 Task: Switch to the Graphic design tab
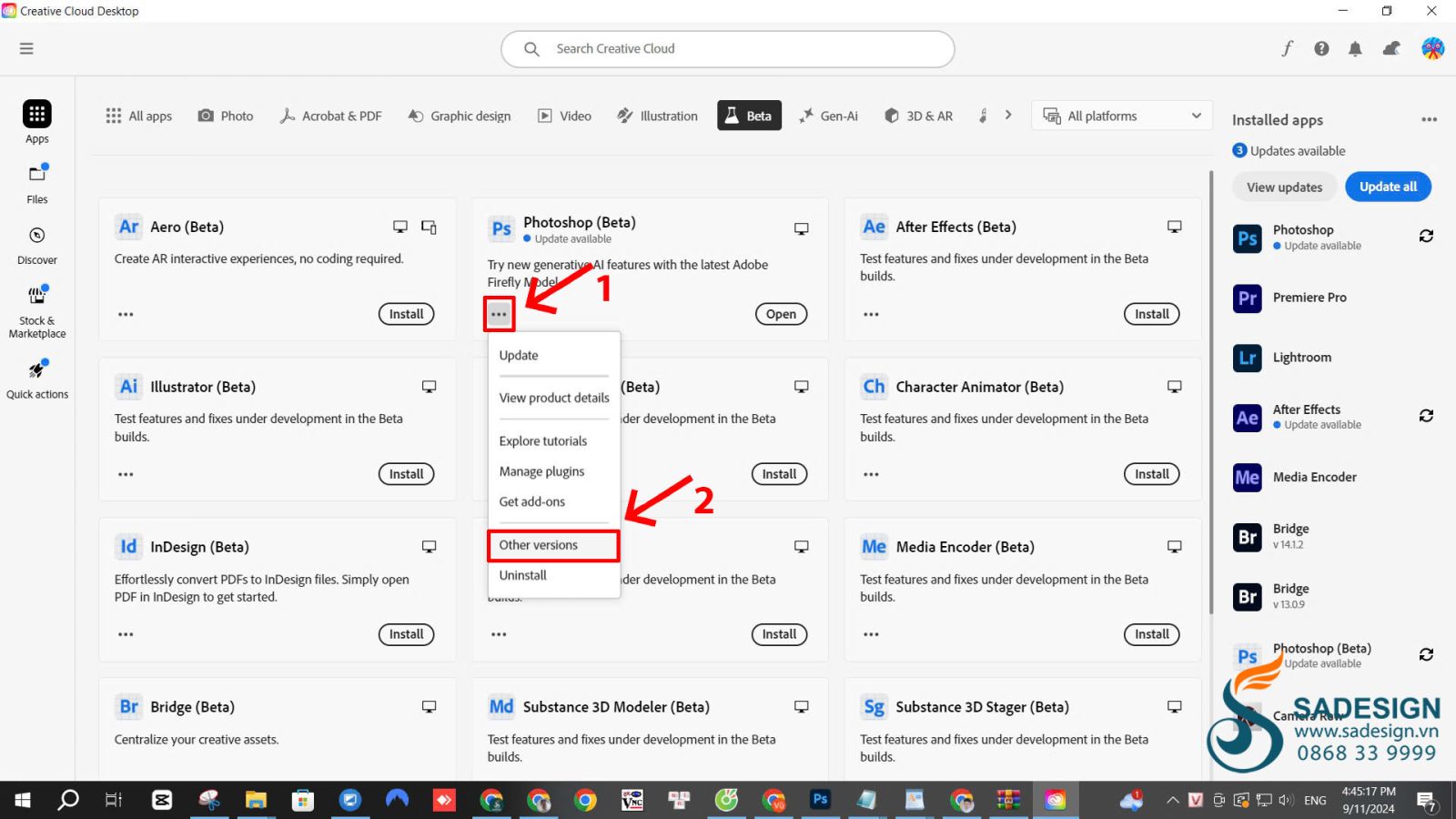coord(460,116)
